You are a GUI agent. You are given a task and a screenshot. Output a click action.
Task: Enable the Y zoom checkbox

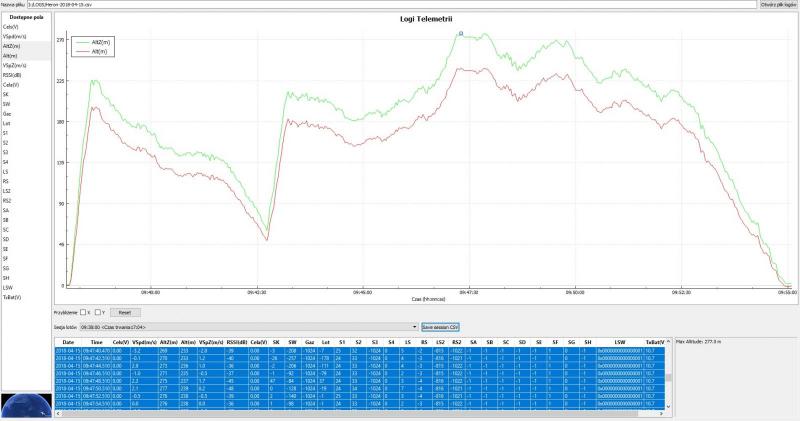point(97,312)
